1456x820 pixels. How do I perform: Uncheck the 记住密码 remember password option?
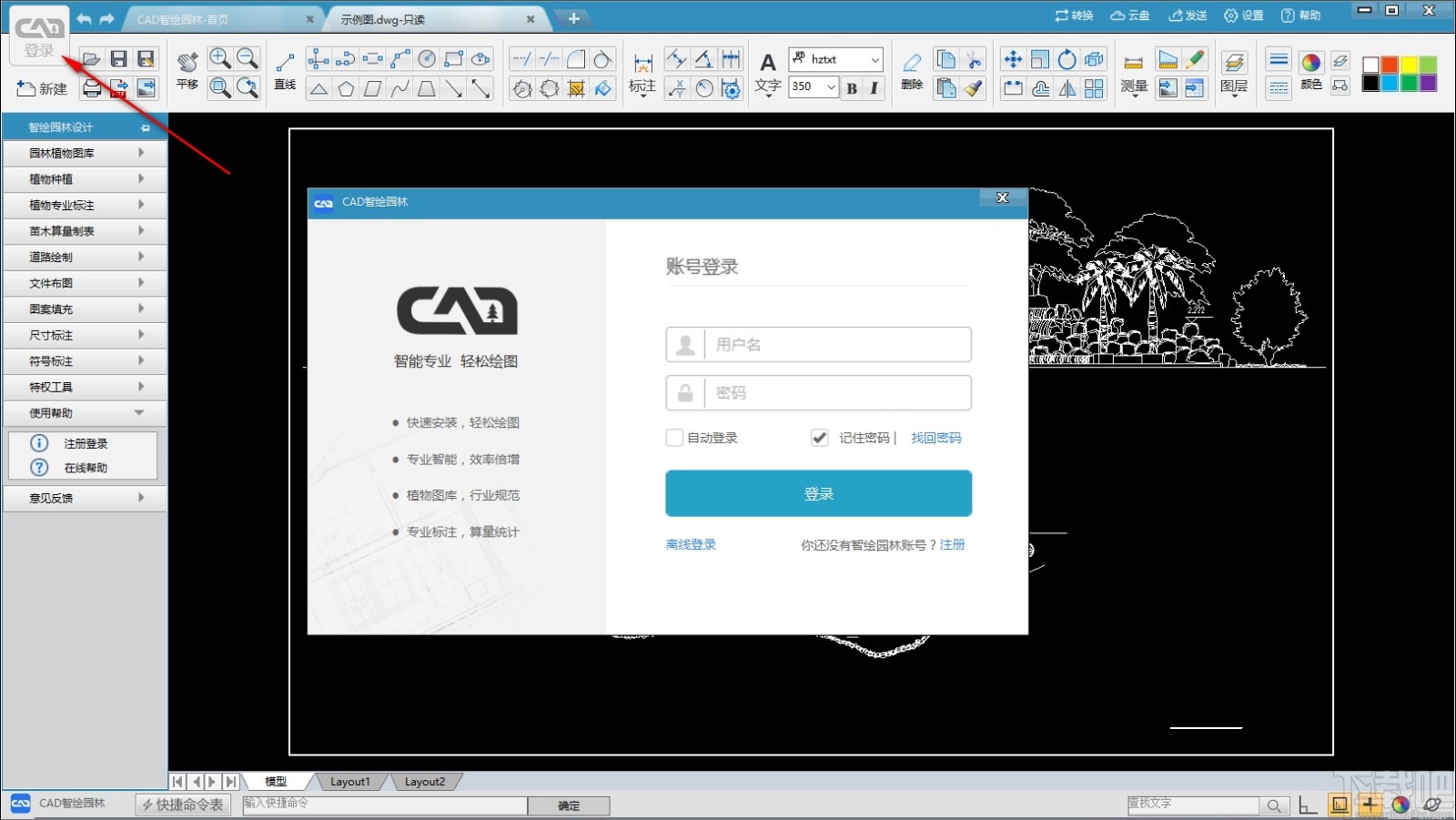pyautogui.click(x=819, y=438)
